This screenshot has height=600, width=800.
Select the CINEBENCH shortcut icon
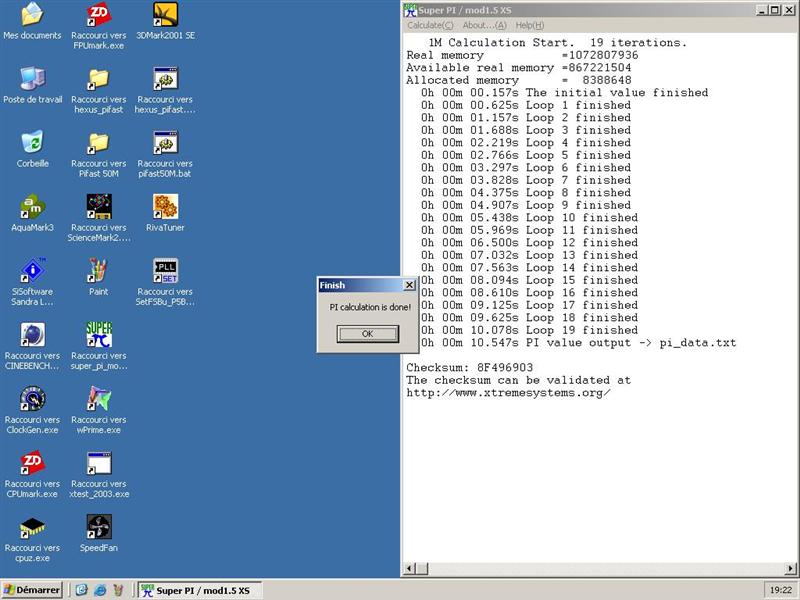click(x=33, y=335)
